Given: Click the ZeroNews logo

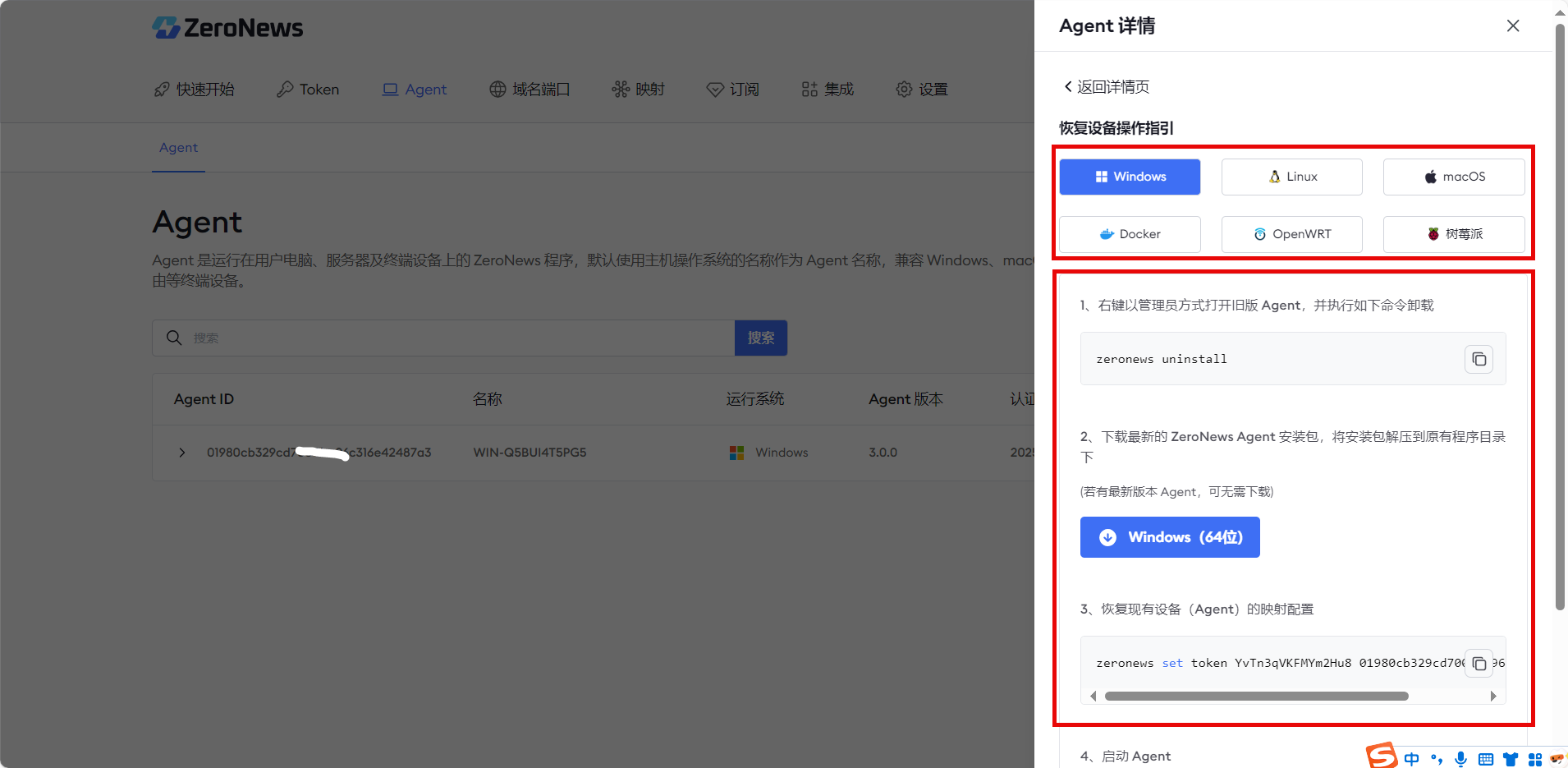Looking at the screenshot, I should click(227, 28).
